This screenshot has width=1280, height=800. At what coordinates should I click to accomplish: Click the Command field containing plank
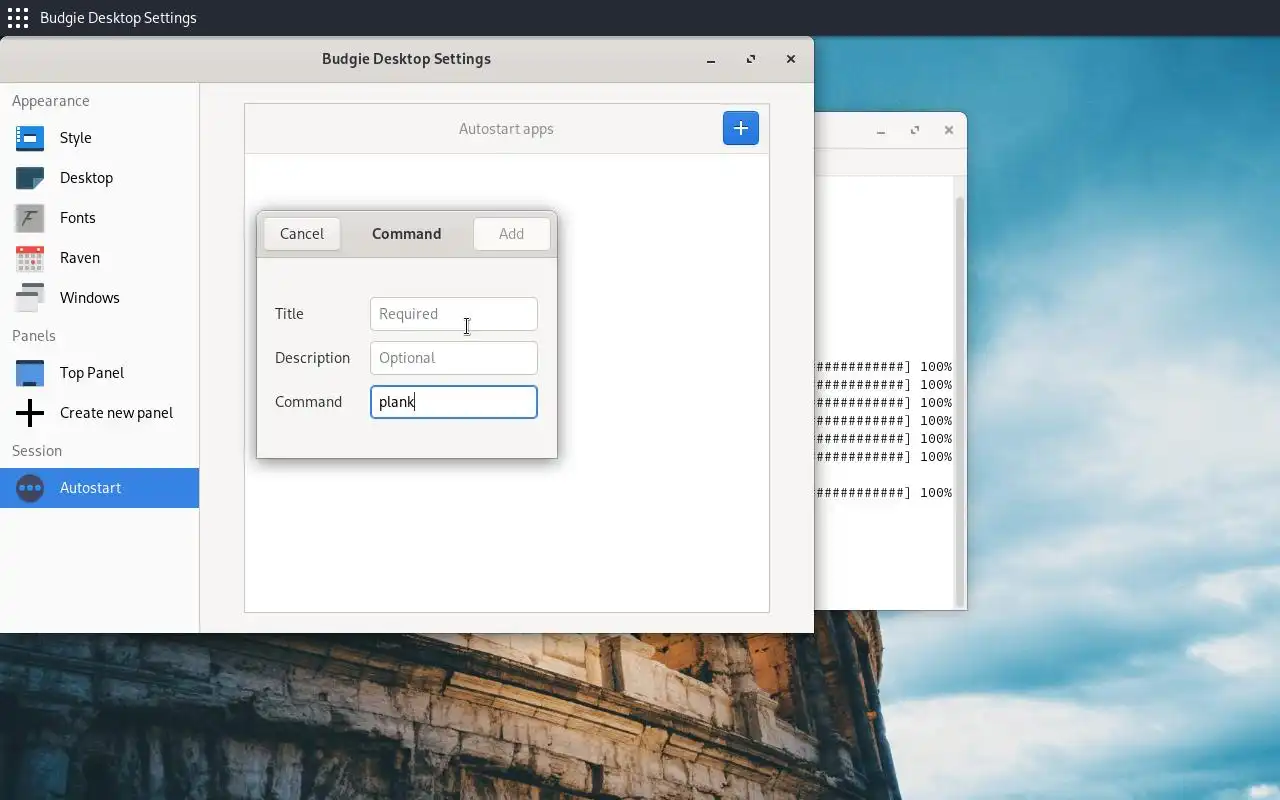coord(454,402)
